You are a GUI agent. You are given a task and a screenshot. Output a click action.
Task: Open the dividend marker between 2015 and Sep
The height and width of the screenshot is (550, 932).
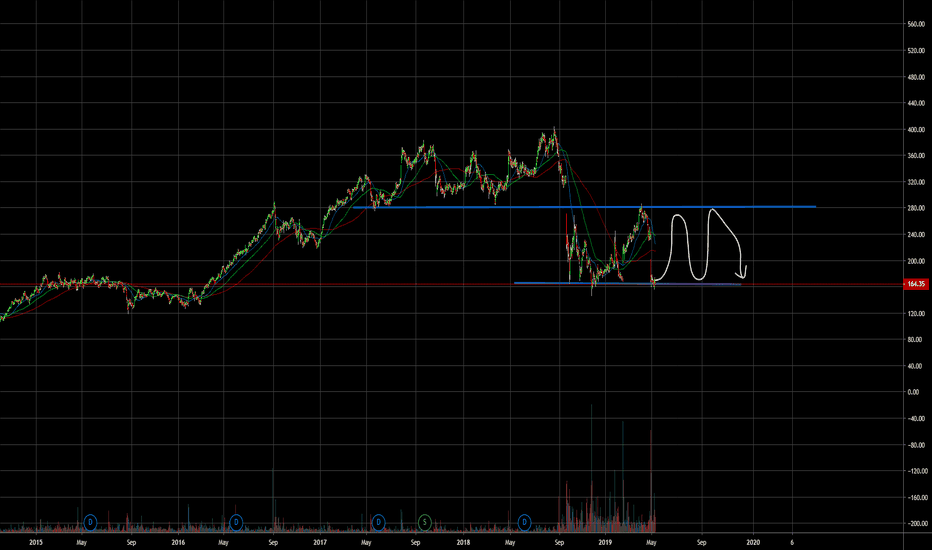(90, 523)
